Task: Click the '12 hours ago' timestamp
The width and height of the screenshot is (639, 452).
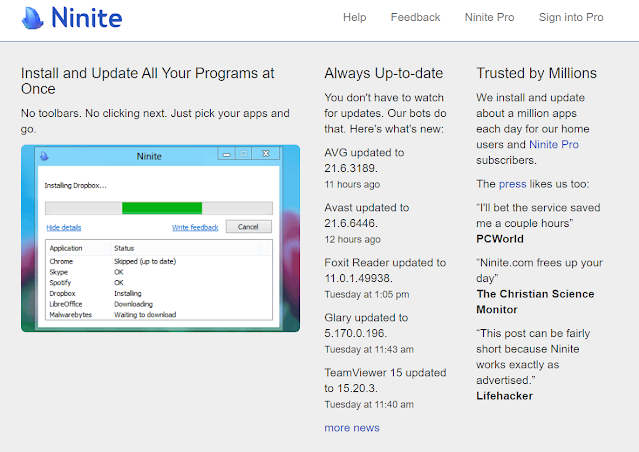Action: pyautogui.click(x=353, y=239)
